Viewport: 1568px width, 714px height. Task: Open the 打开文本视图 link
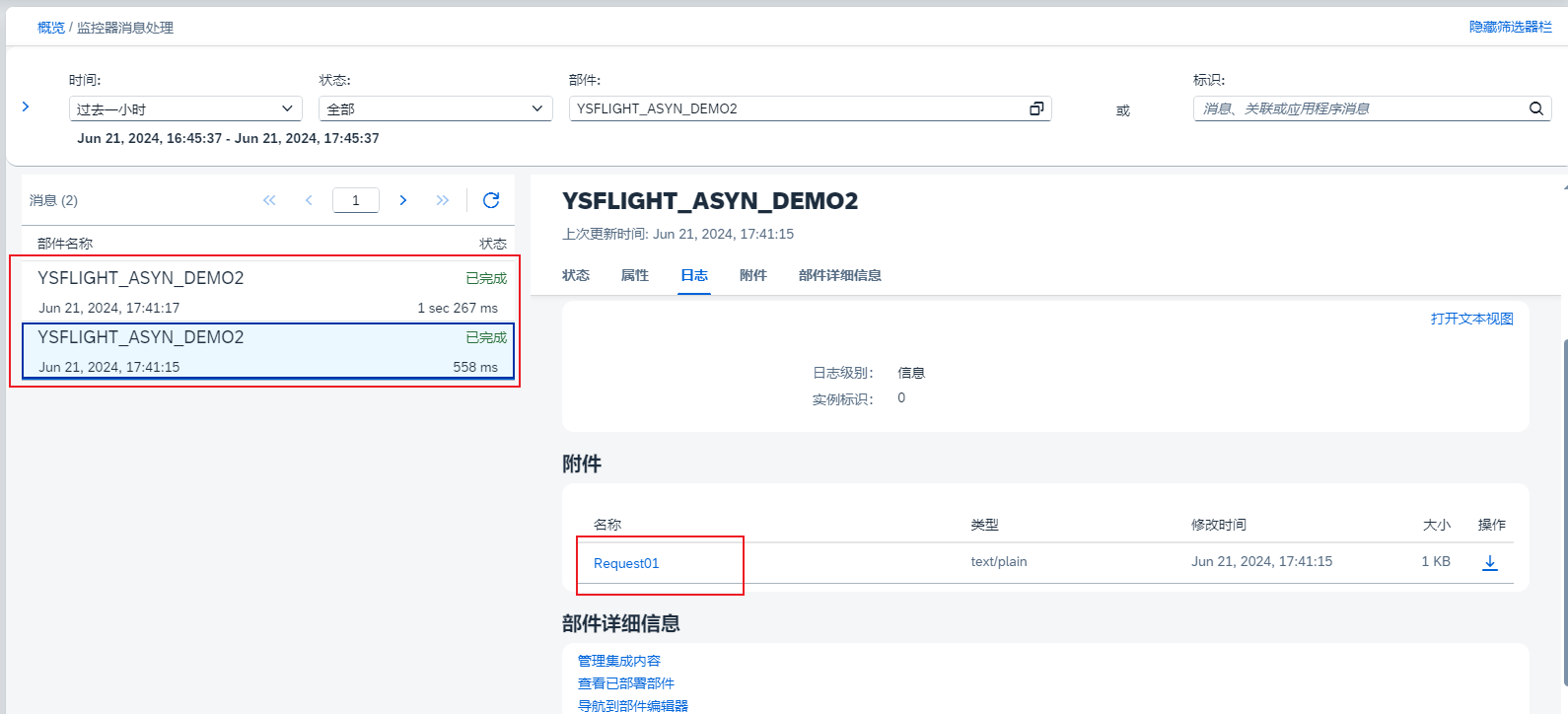(1472, 319)
